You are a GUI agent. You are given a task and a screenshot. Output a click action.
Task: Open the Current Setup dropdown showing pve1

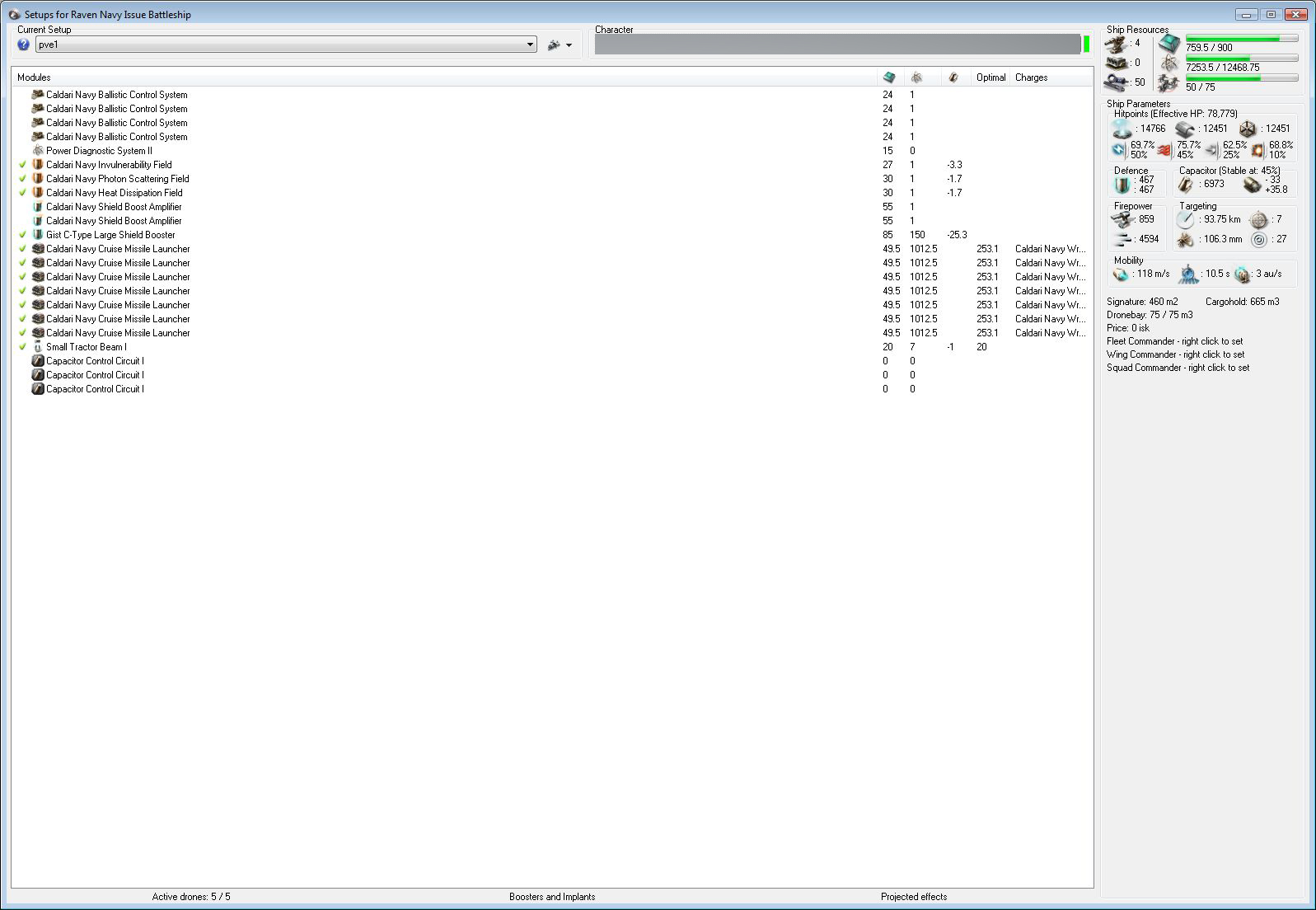[286, 45]
